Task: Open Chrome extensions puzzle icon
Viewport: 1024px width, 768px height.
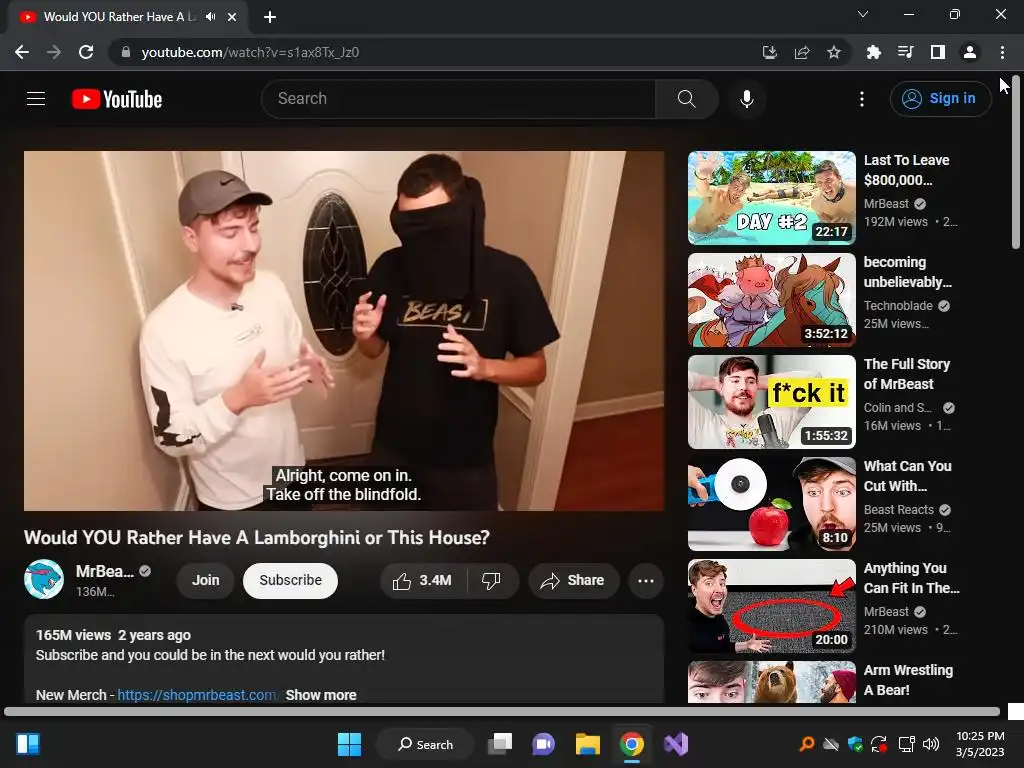Action: click(874, 52)
